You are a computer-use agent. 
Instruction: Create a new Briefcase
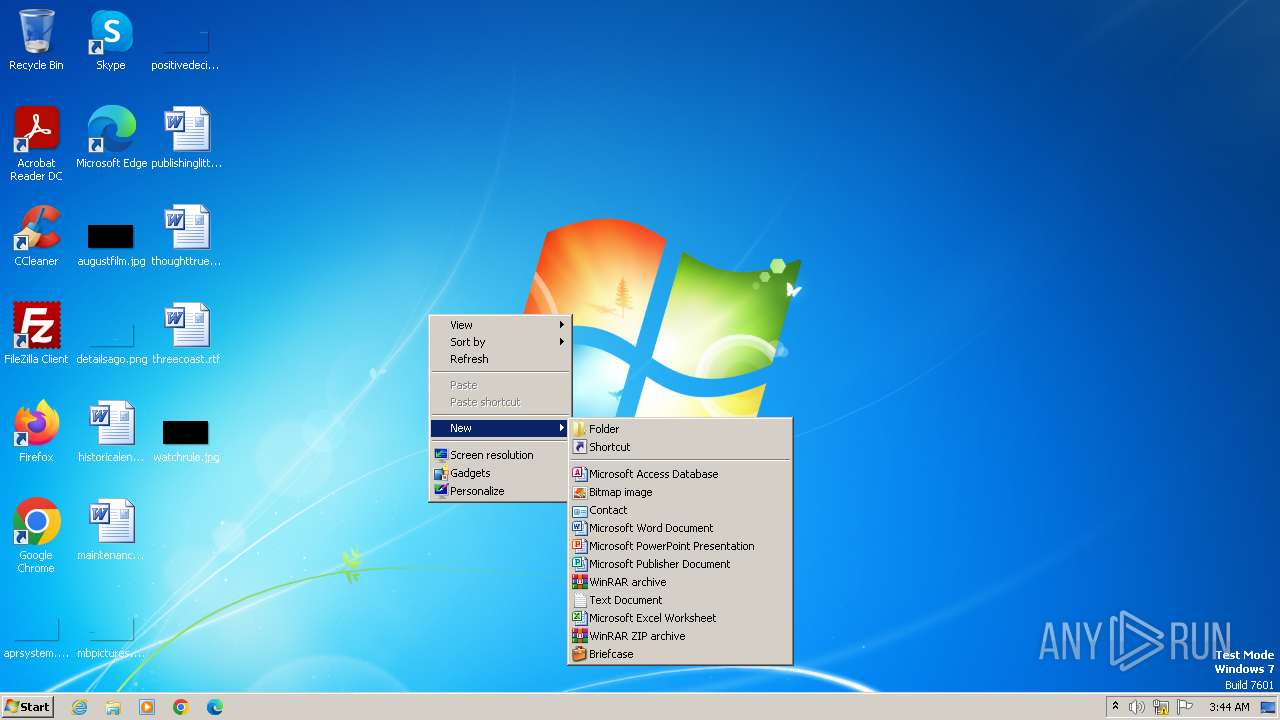(680, 654)
